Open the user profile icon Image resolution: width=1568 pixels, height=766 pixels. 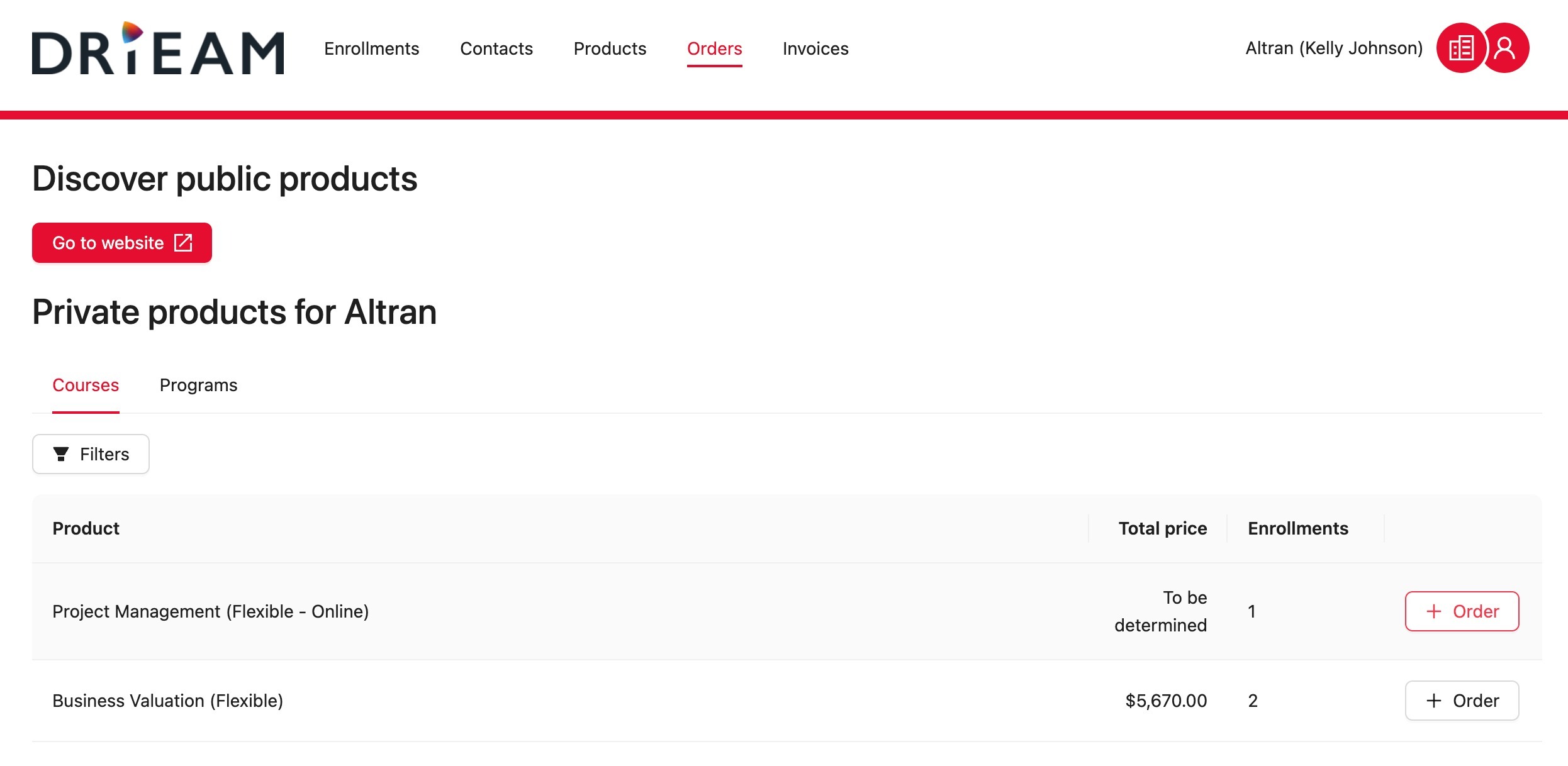pos(1506,48)
